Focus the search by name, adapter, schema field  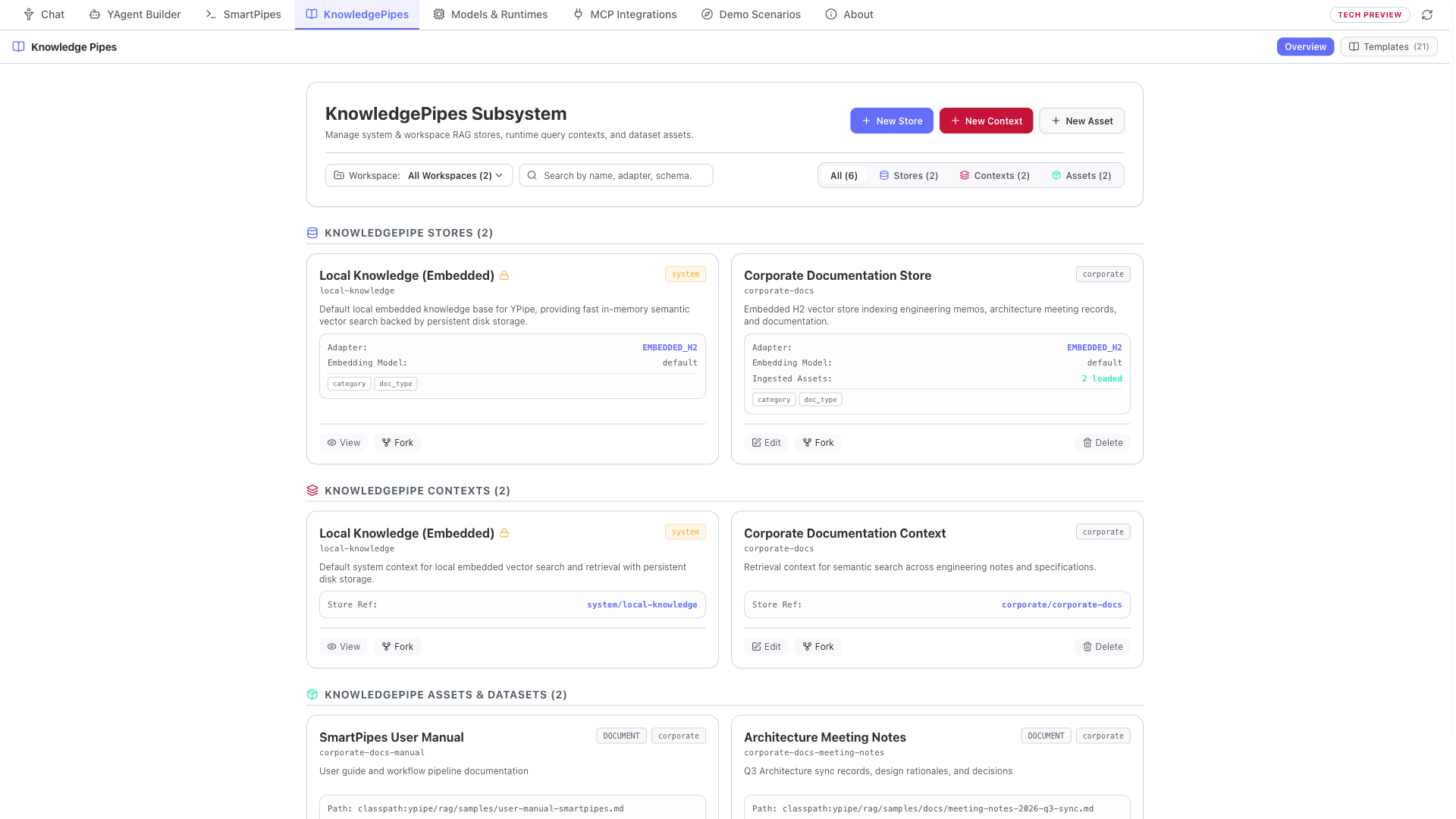pos(616,176)
